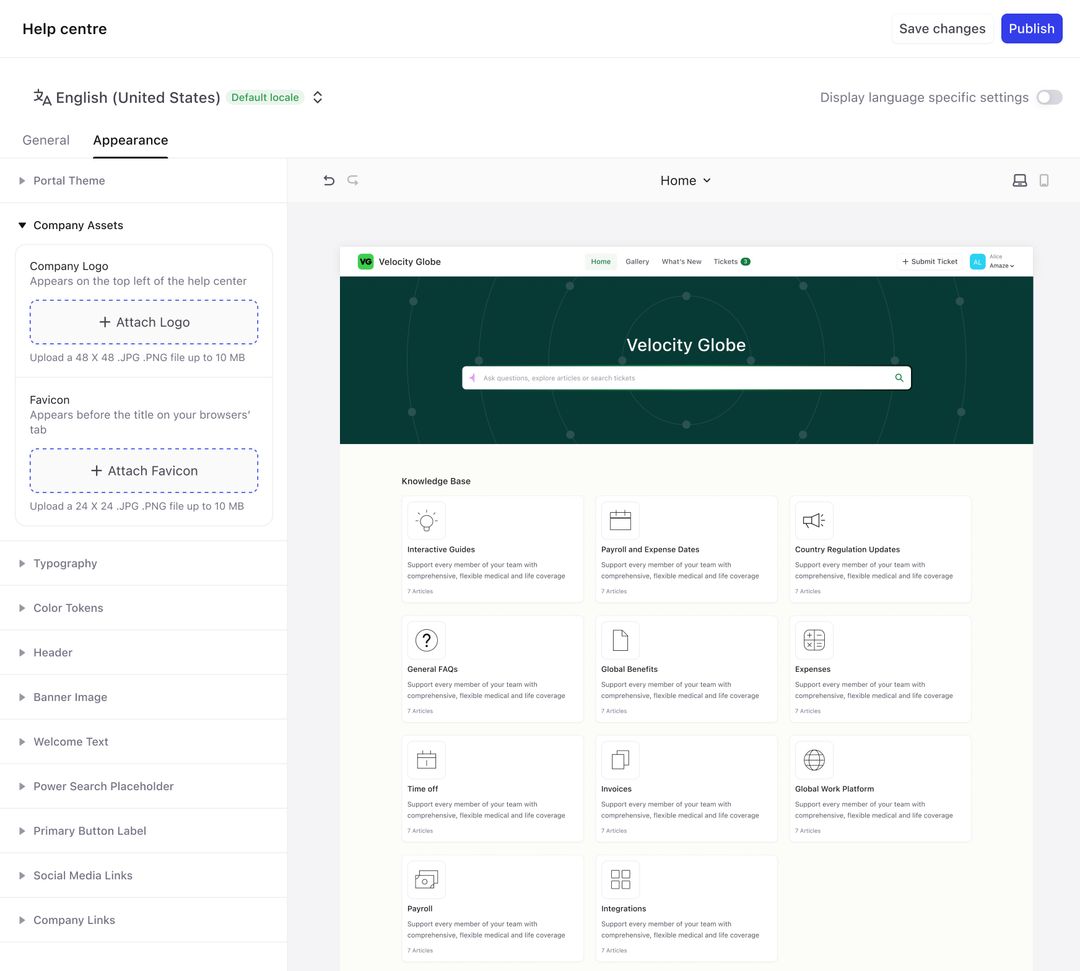The width and height of the screenshot is (1080, 971).
Task: Click the Publish button
Action: pos(1031,28)
